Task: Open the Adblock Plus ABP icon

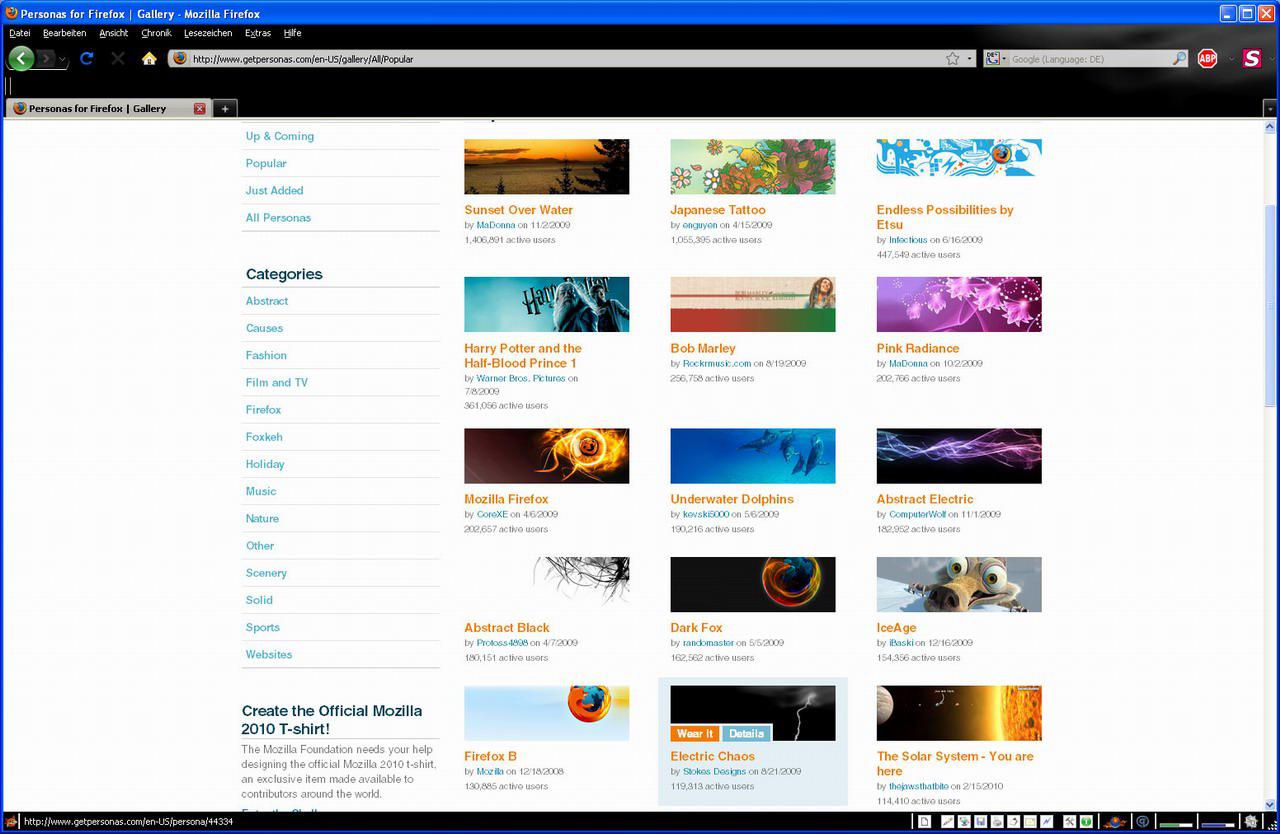Action: [1207, 59]
